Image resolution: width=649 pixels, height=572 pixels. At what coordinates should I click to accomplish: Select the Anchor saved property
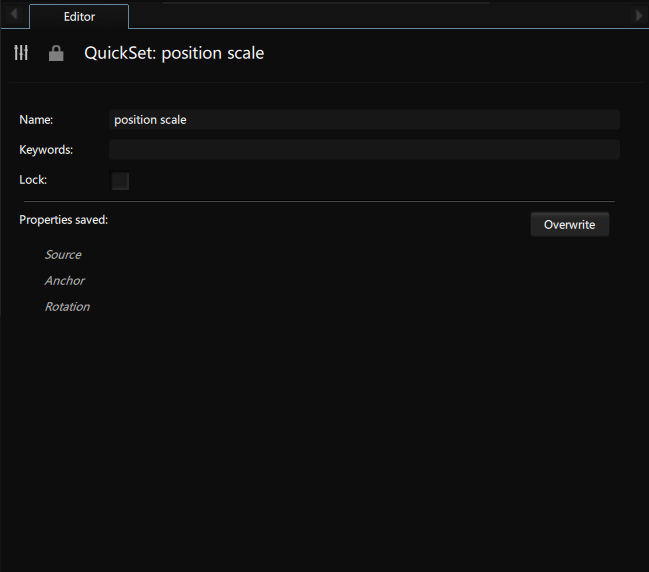coord(65,281)
